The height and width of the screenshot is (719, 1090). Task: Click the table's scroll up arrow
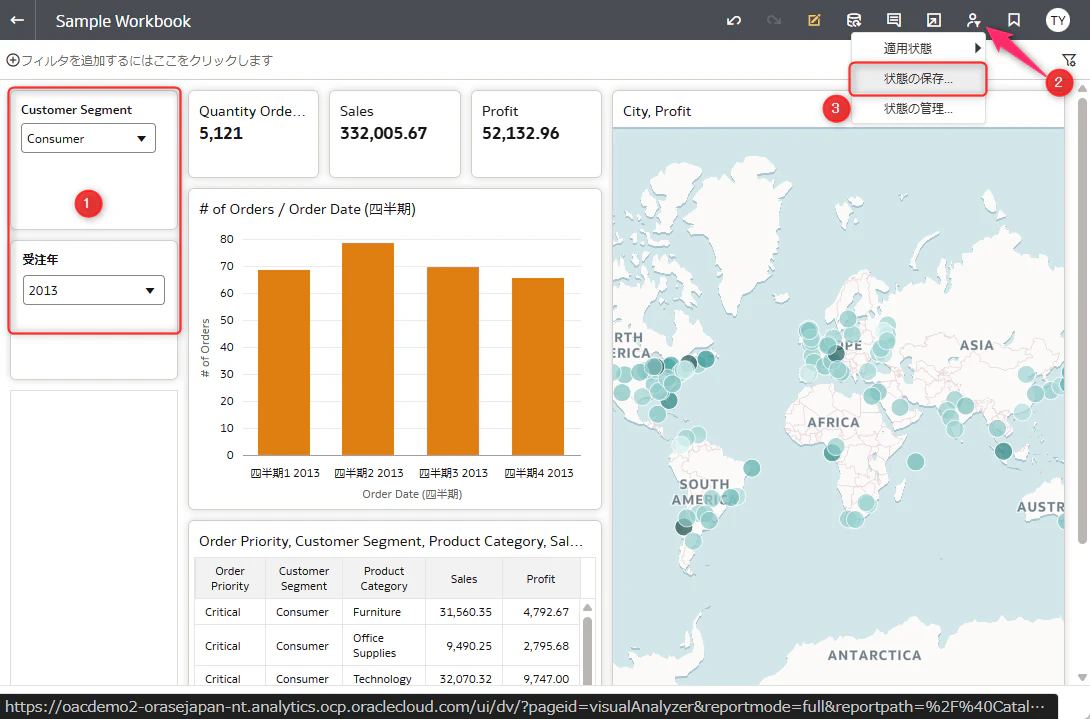coord(587,608)
